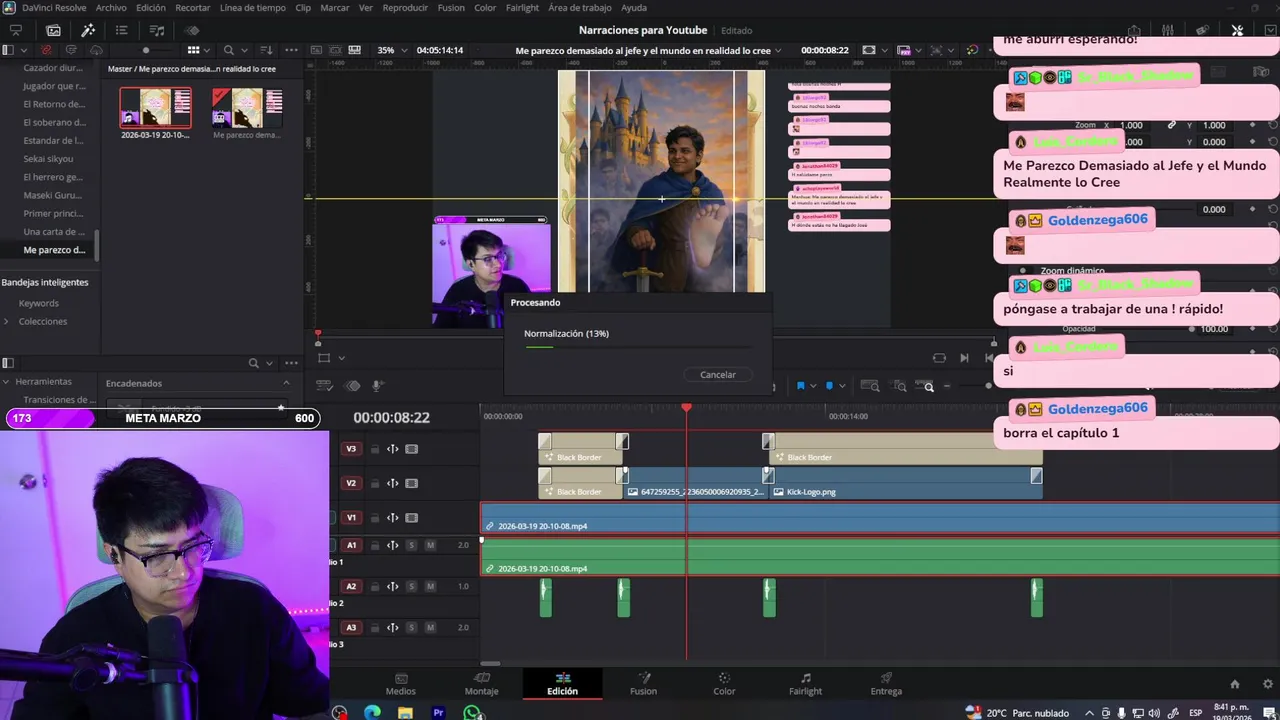Open media pool three-dots options menu

pos(291,50)
